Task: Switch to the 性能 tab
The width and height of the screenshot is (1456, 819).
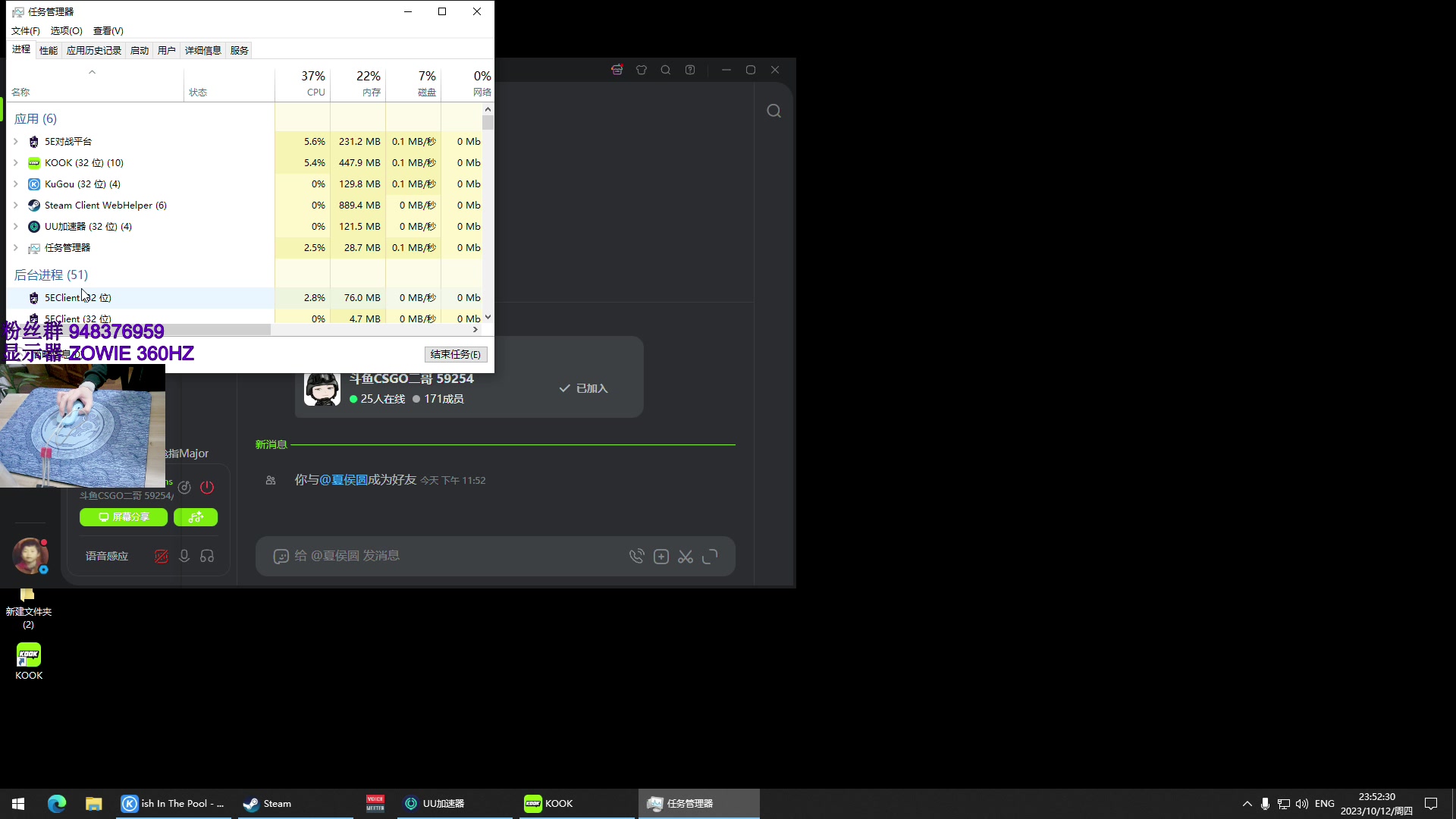Action: (x=49, y=51)
